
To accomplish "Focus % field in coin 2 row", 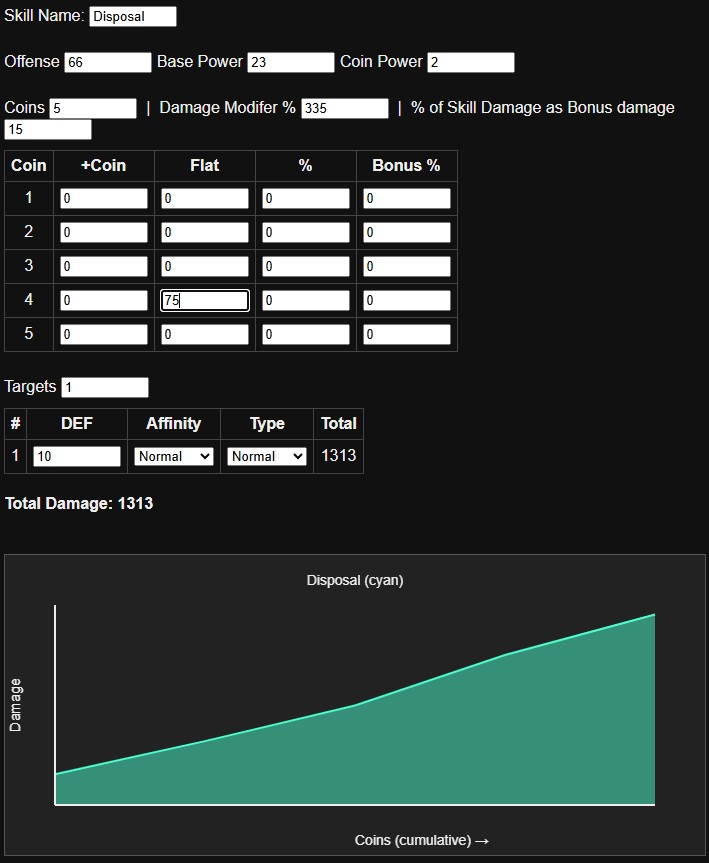I will 306,233.
